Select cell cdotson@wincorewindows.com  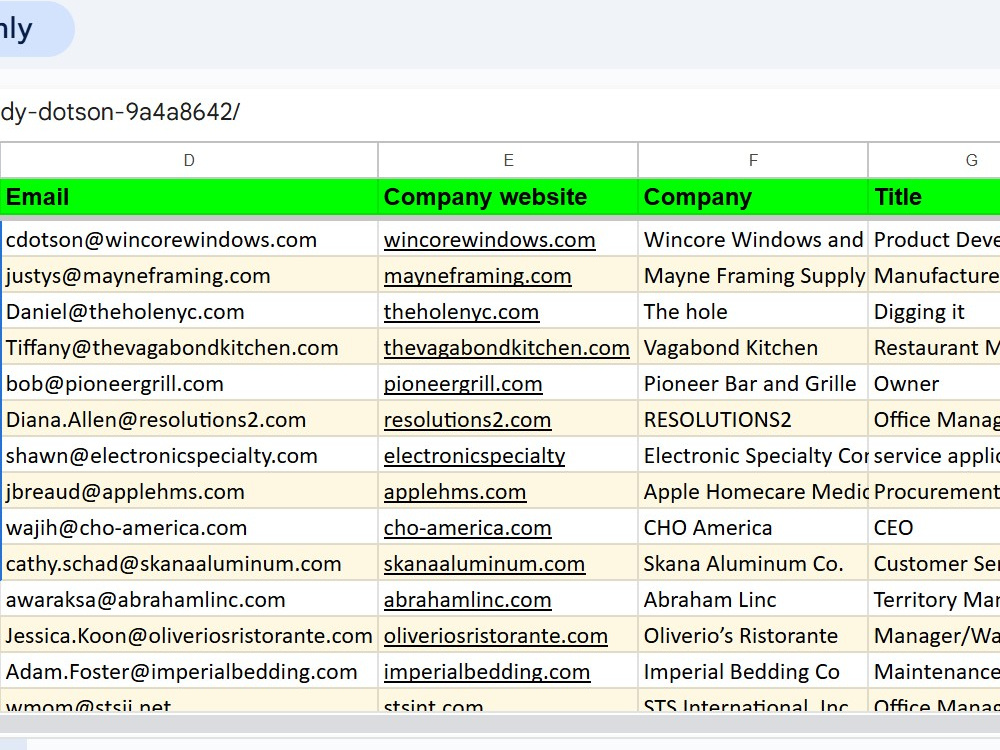[189, 240]
